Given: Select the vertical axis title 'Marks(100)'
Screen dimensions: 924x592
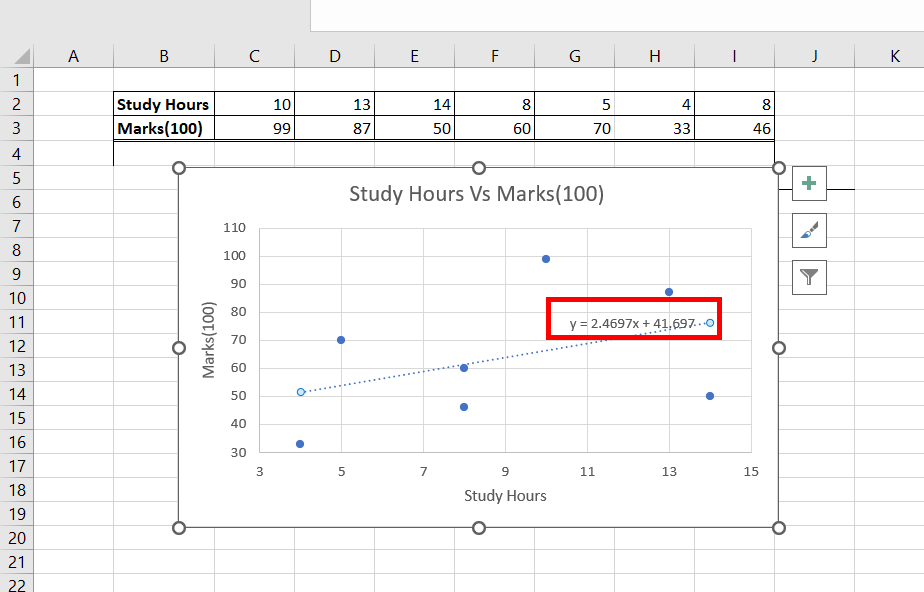Looking at the screenshot, I should pos(209,339).
